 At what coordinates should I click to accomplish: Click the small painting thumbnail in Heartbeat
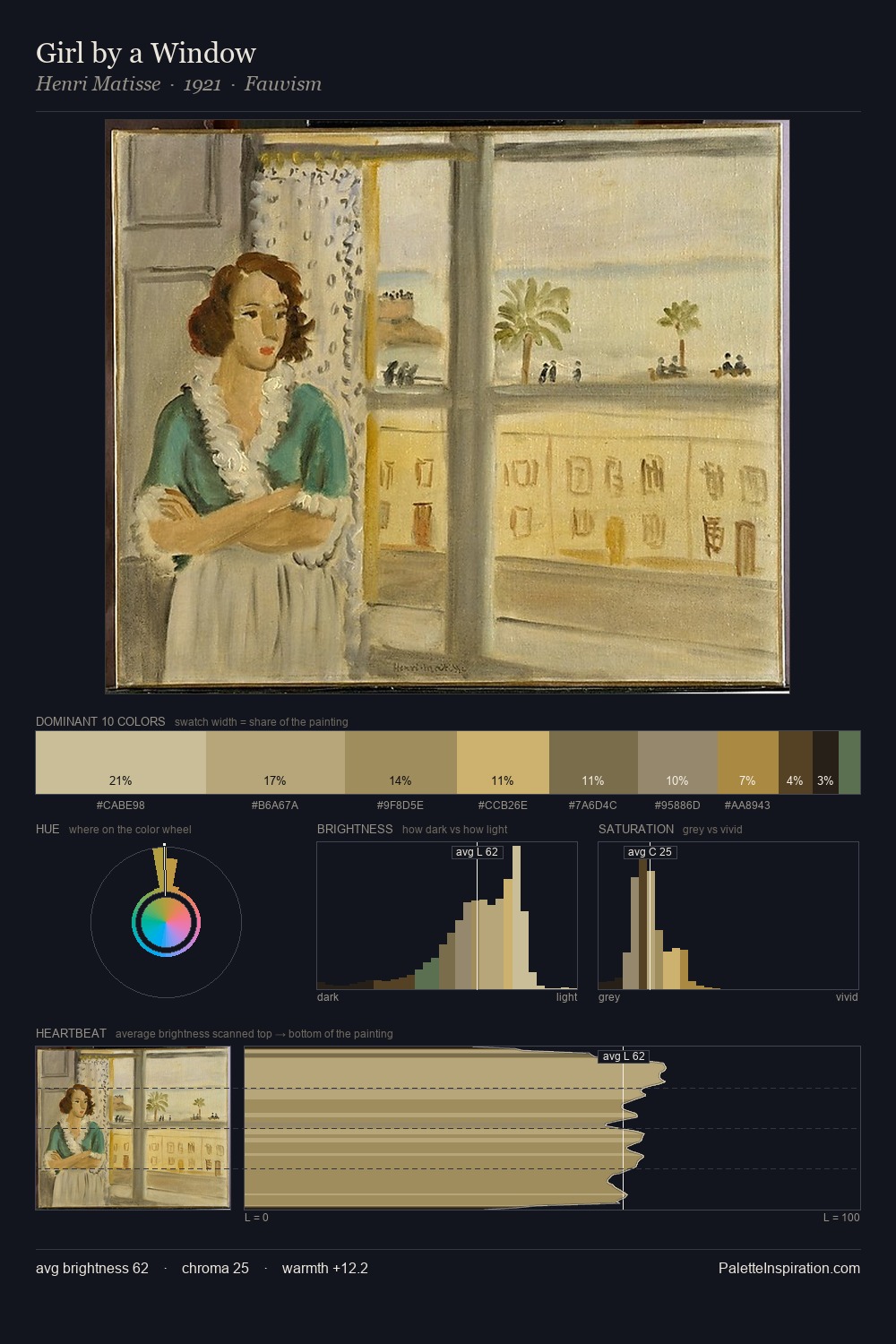133,1128
